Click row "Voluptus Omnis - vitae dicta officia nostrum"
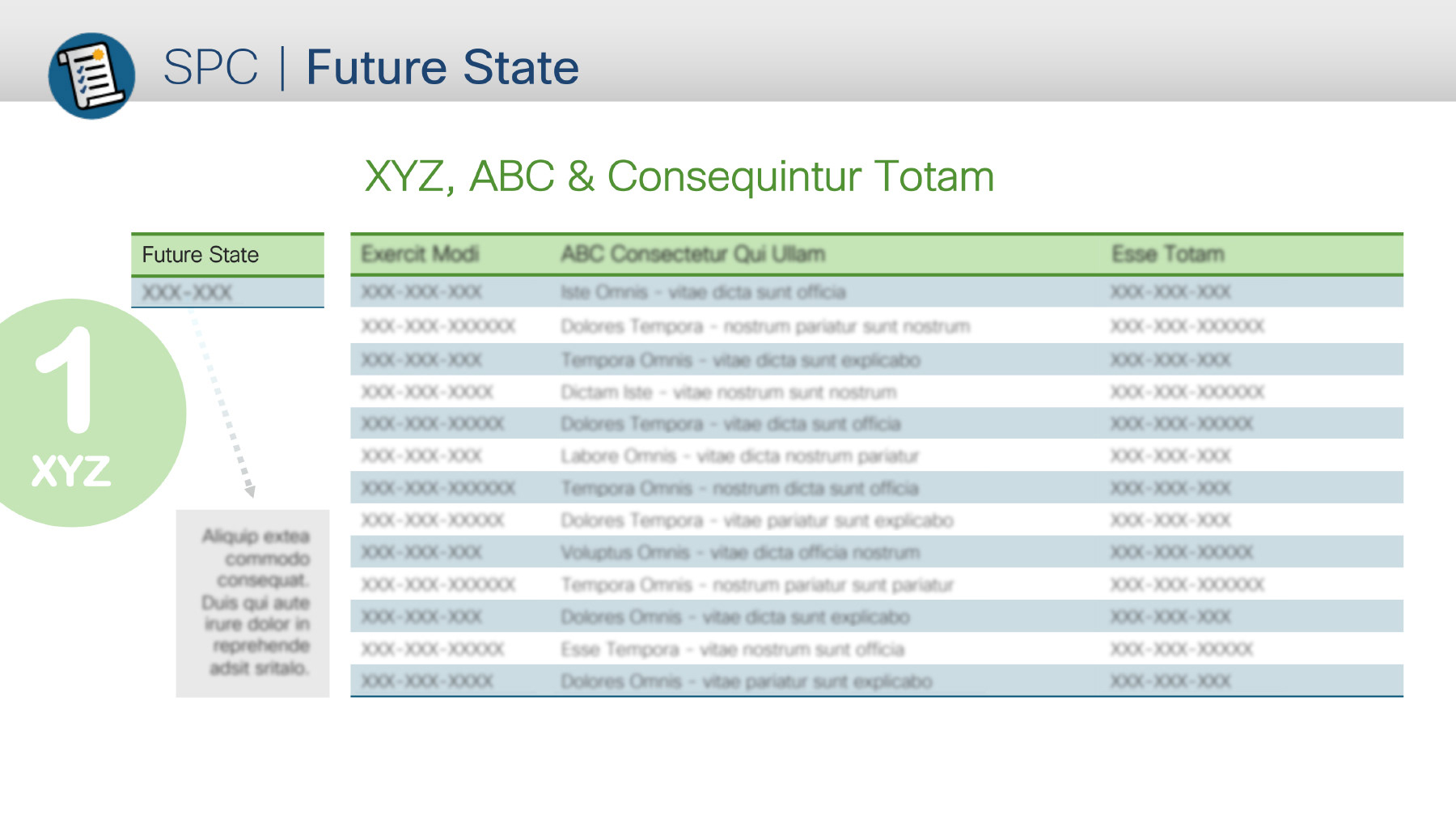The image size is (1456, 819). click(x=877, y=553)
